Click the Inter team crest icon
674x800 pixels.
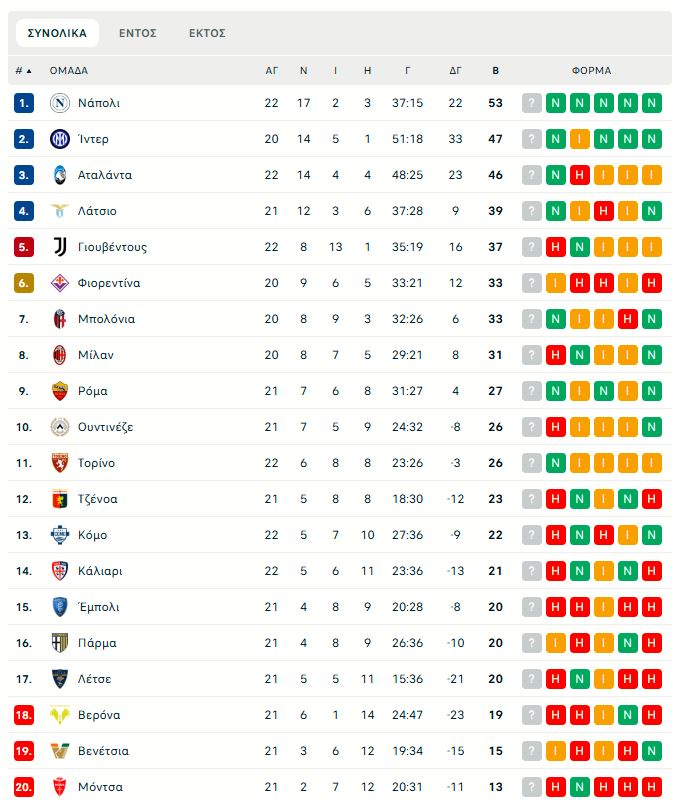pyautogui.click(x=59, y=139)
